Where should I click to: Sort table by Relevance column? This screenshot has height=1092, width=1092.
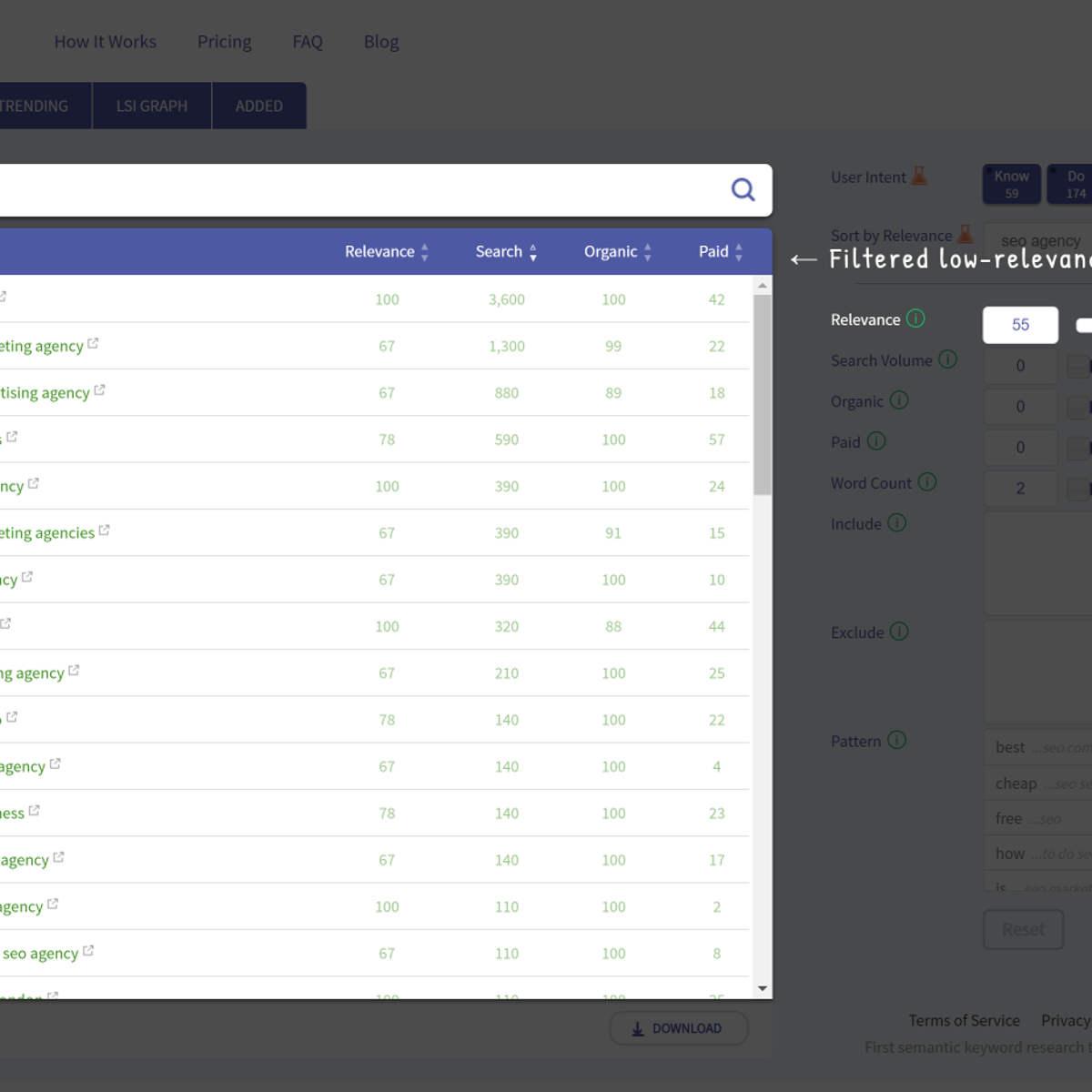[386, 252]
